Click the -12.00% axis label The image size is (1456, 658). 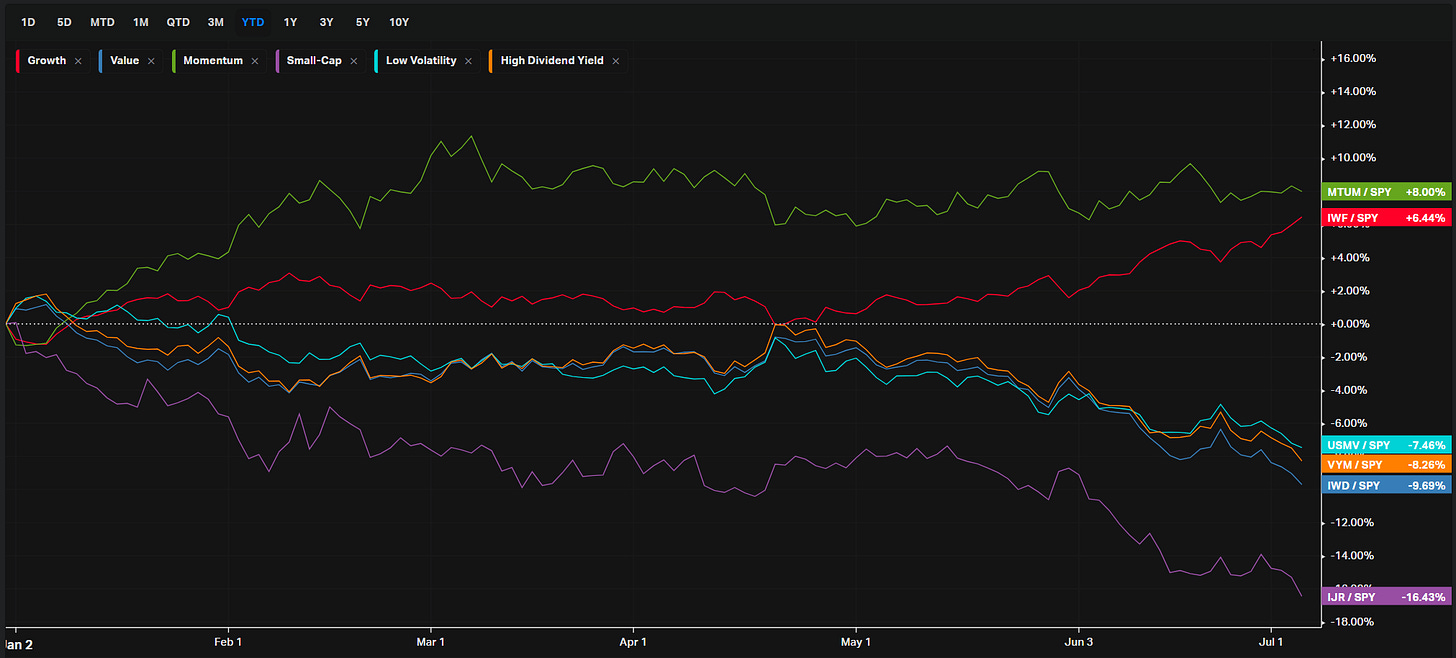(1353, 523)
